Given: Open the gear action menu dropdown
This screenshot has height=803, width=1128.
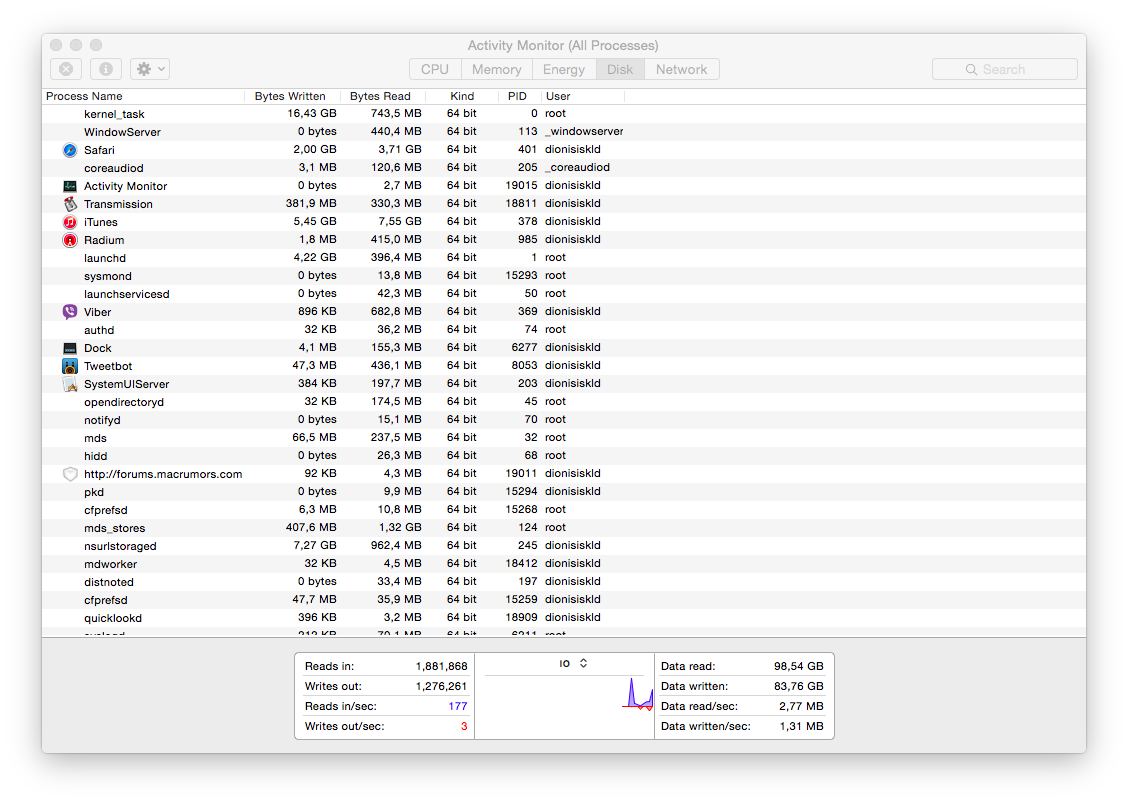Looking at the screenshot, I should [150, 69].
